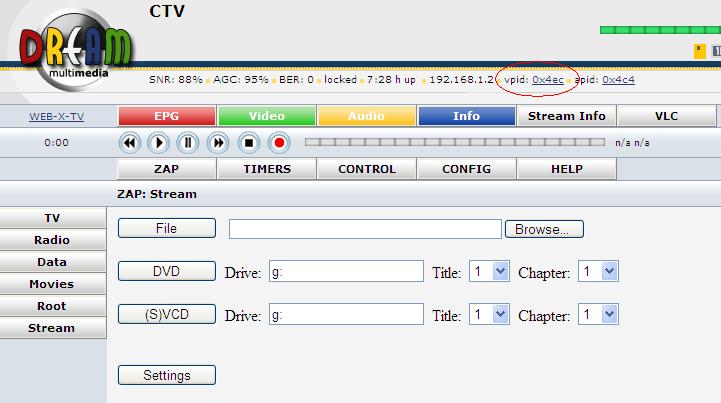
Task: Pause playback with the pause button
Action: click(188, 143)
